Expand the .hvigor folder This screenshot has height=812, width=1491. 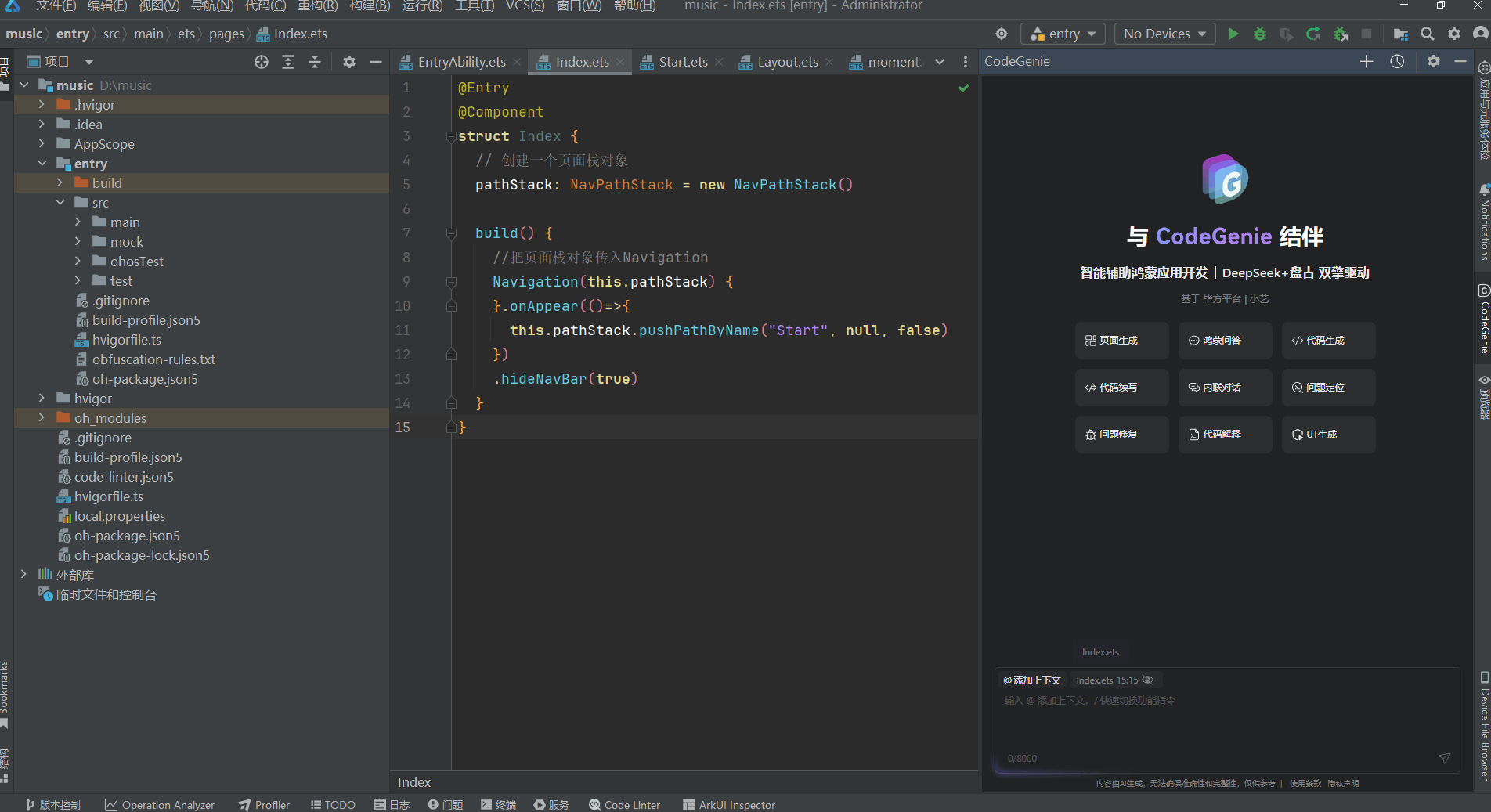(42, 104)
